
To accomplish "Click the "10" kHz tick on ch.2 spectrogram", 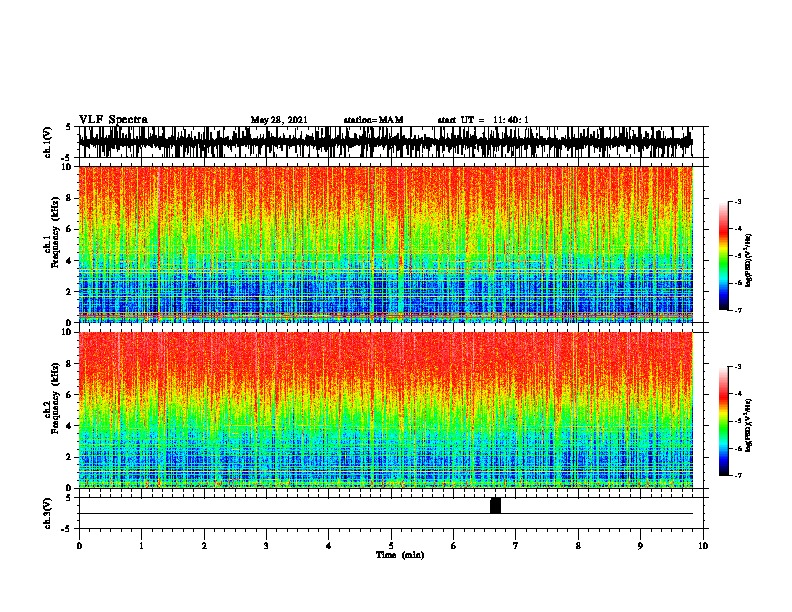I will point(68,332).
